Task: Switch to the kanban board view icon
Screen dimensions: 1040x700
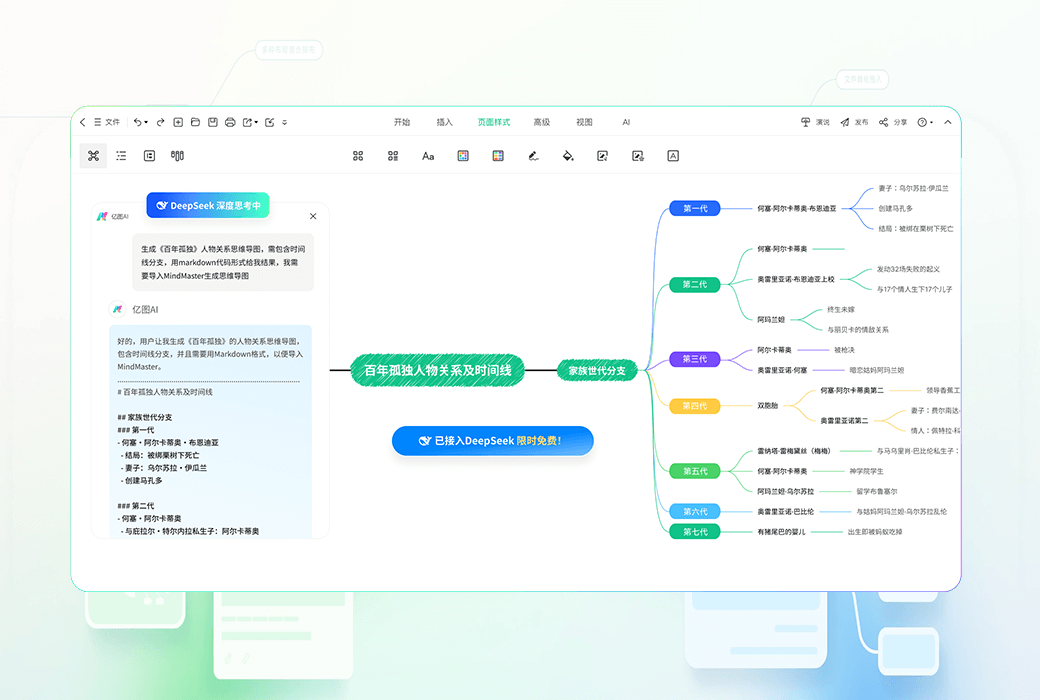Action: (x=177, y=156)
